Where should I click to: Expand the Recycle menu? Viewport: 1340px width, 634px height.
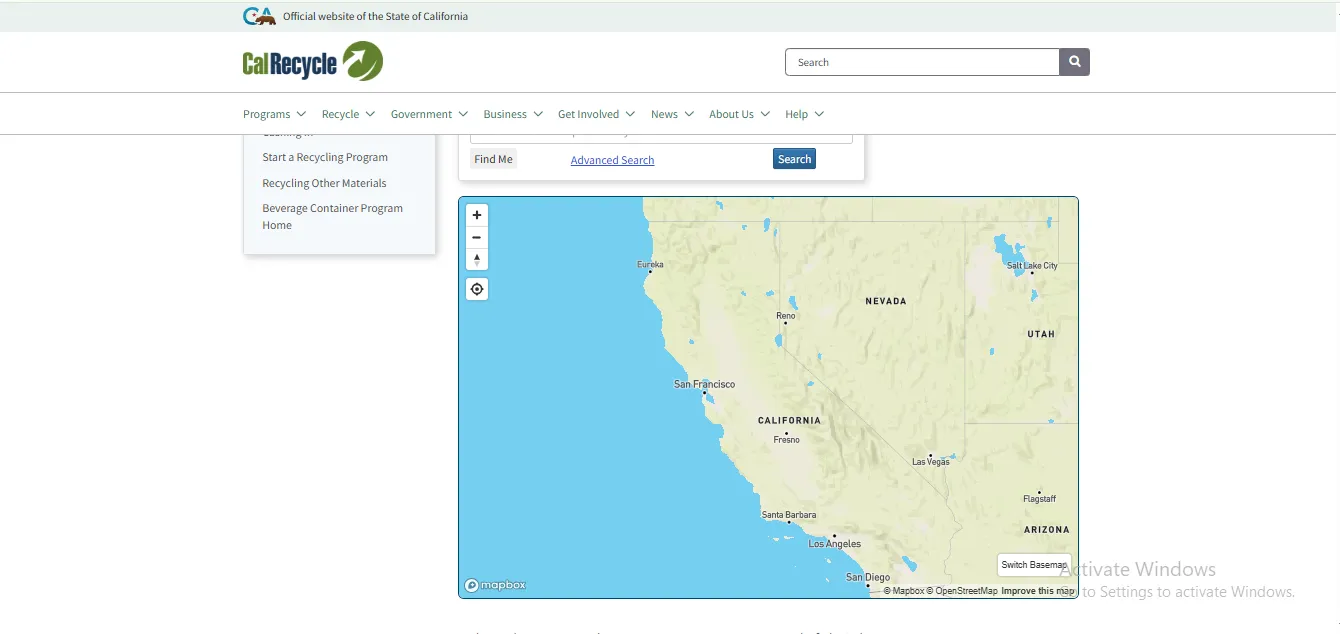(x=348, y=114)
